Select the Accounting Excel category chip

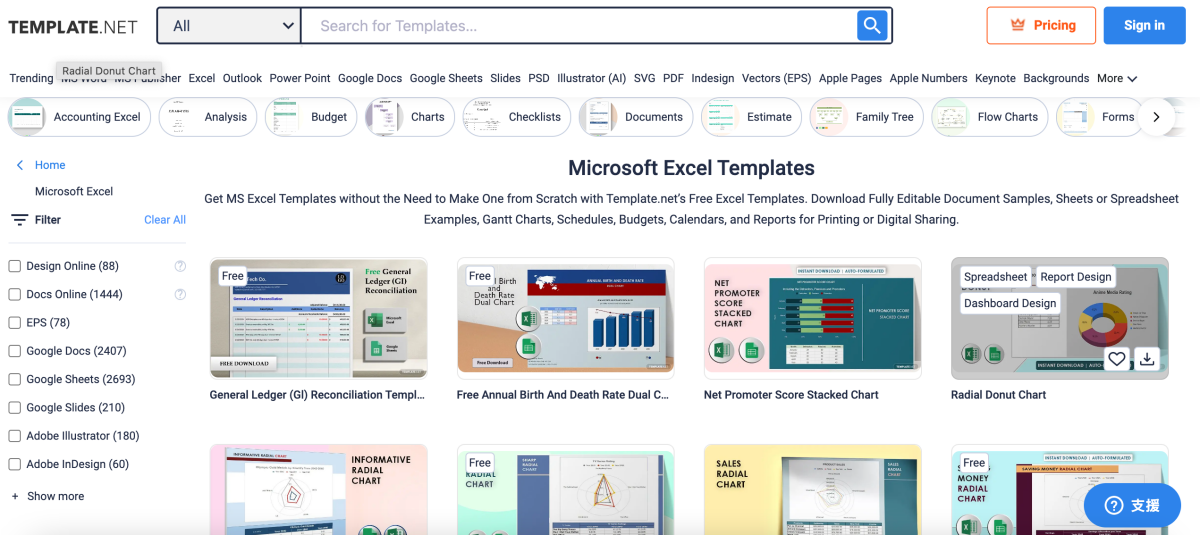(x=79, y=117)
